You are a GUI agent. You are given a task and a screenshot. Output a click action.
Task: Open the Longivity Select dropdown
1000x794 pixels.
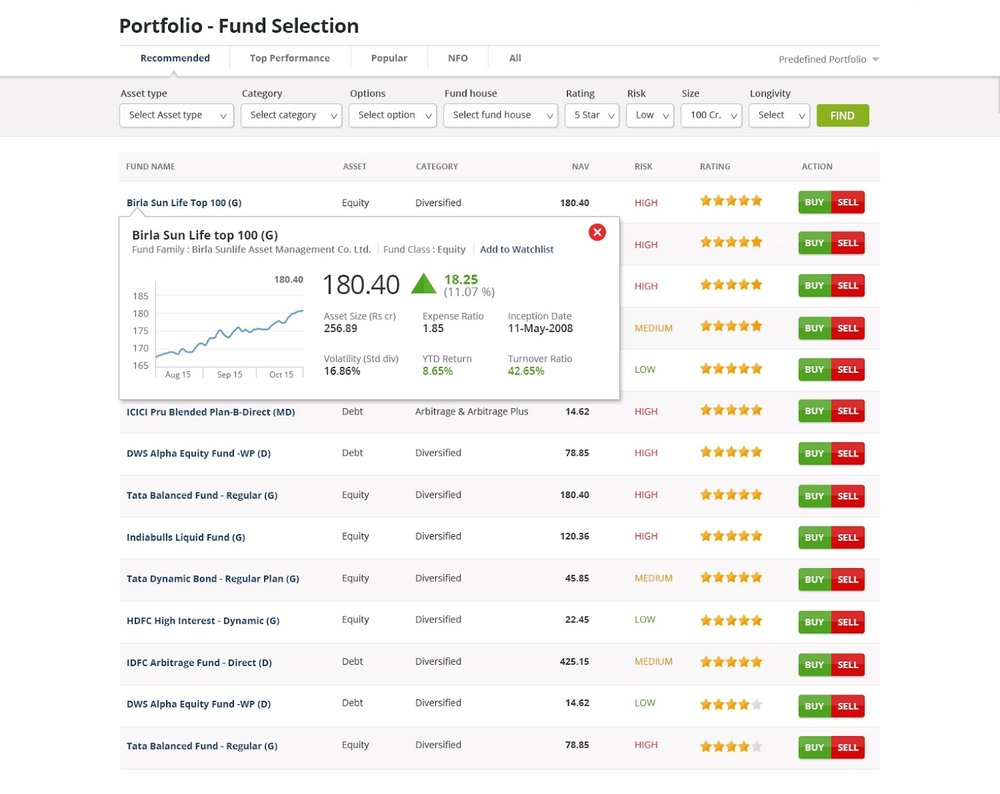tap(779, 115)
